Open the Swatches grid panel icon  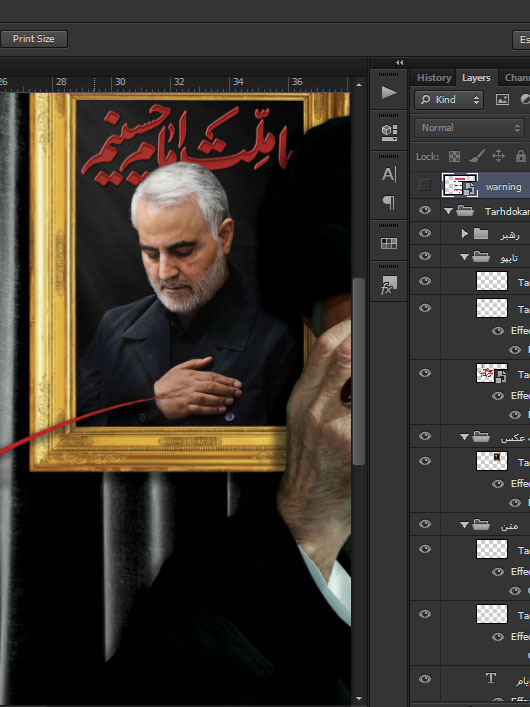click(389, 243)
